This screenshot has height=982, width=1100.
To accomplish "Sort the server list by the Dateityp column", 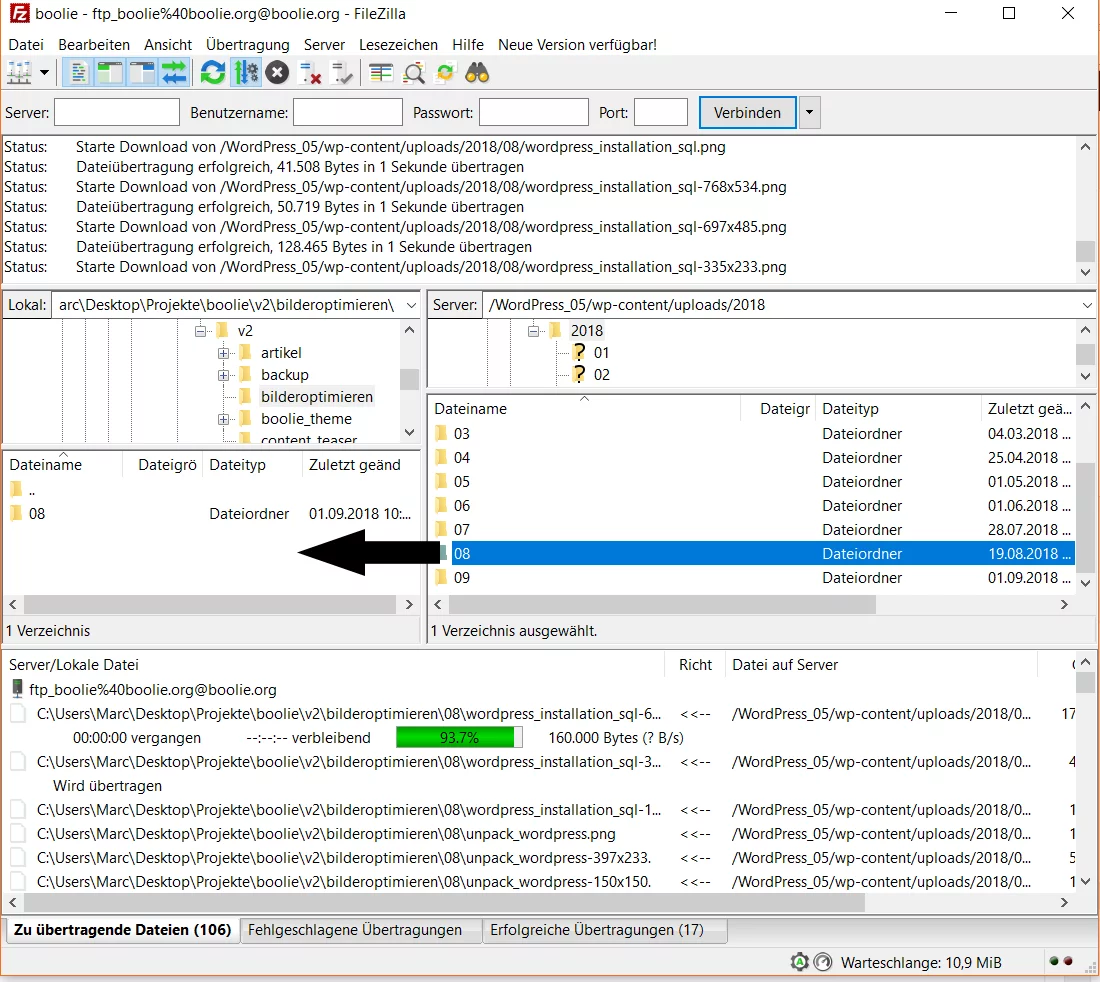I will pos(897,408).
